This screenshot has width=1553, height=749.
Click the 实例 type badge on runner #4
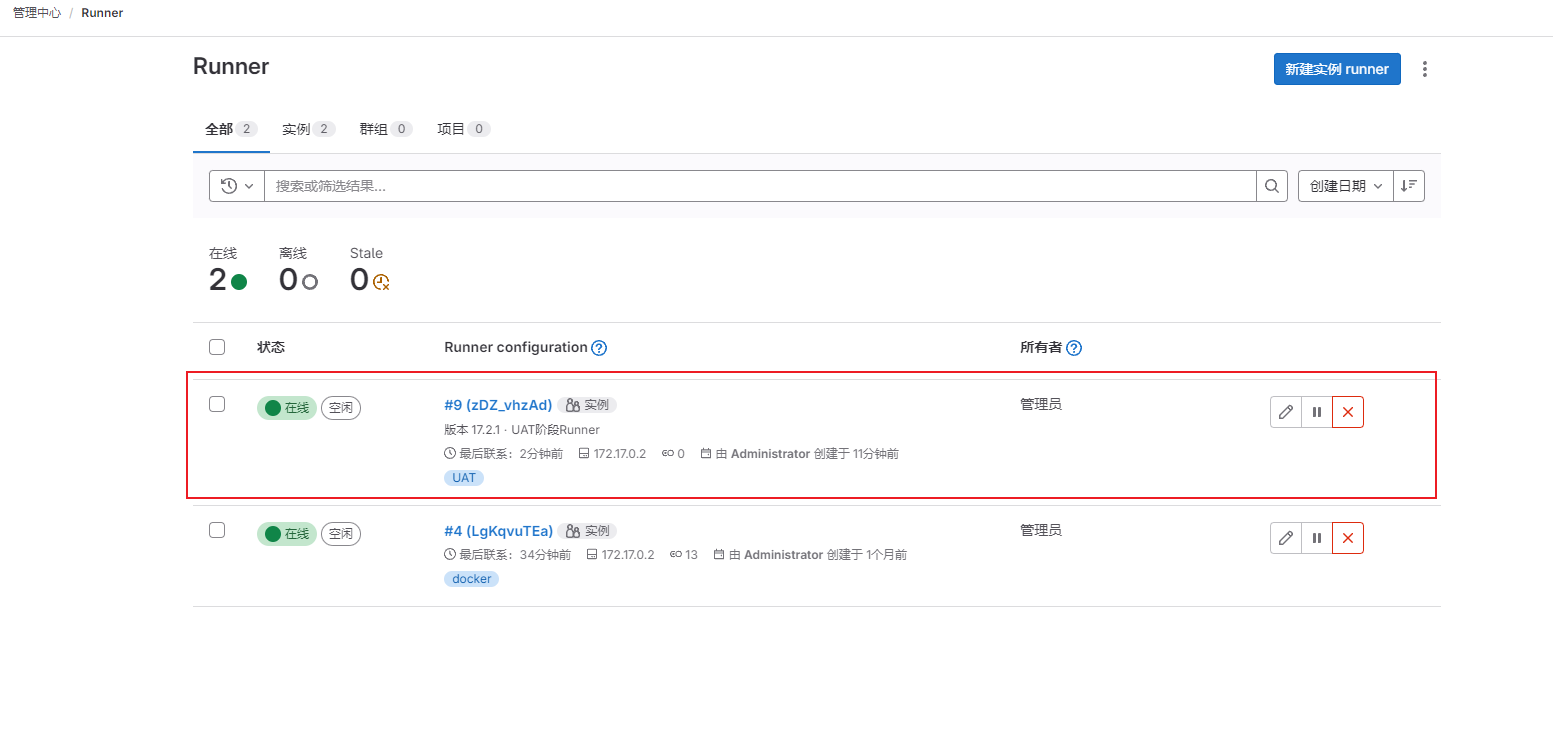587,531
